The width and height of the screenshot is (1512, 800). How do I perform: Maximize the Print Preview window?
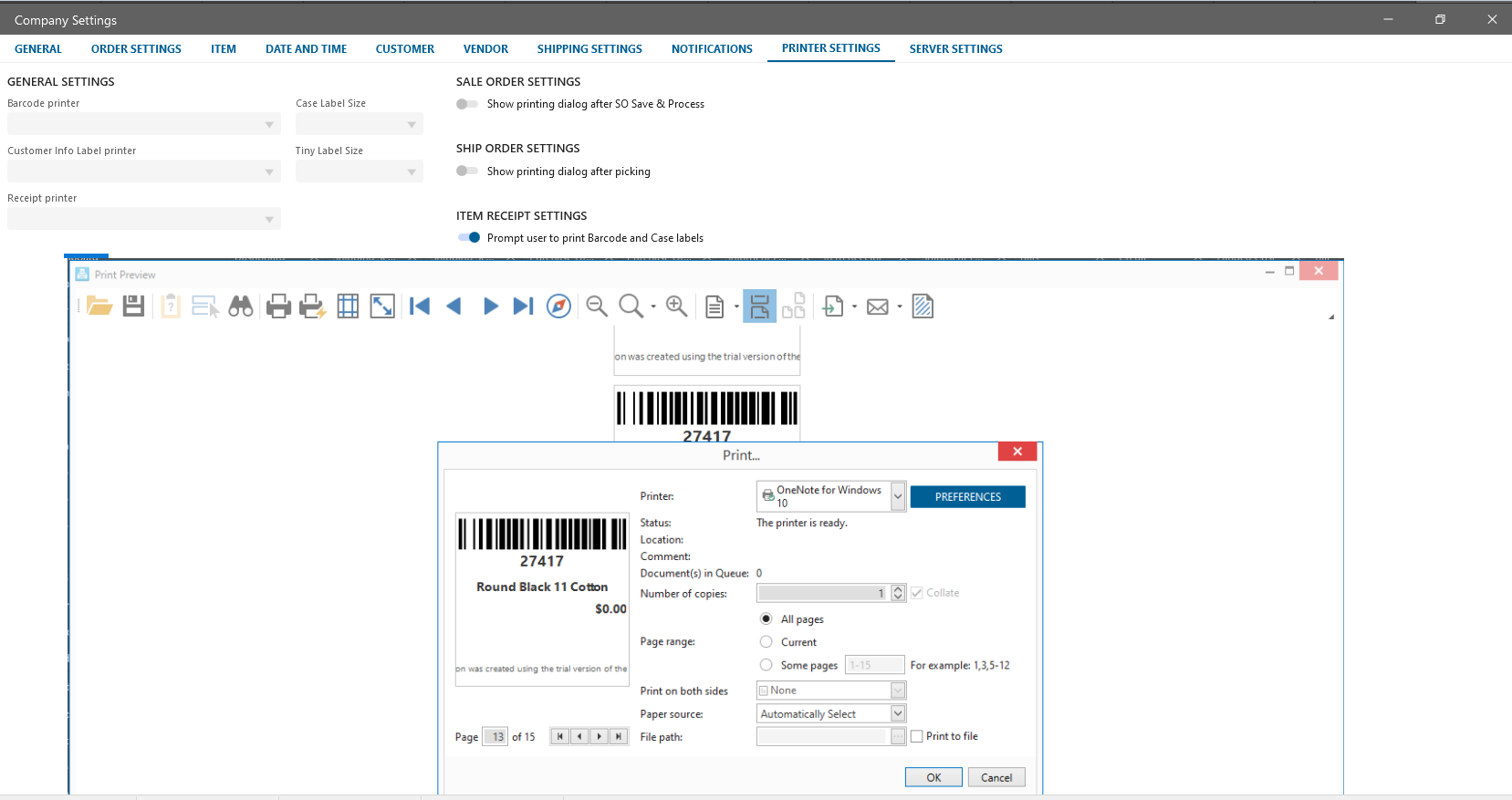(1289, 271)
